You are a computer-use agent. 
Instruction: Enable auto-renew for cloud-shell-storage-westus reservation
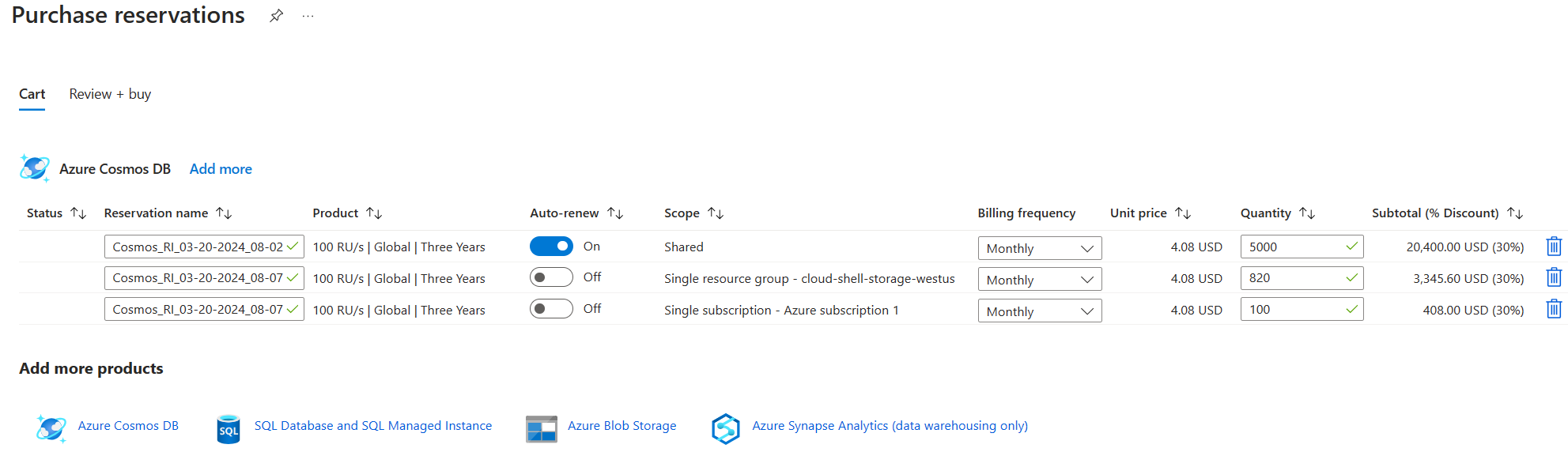point(551,277)
